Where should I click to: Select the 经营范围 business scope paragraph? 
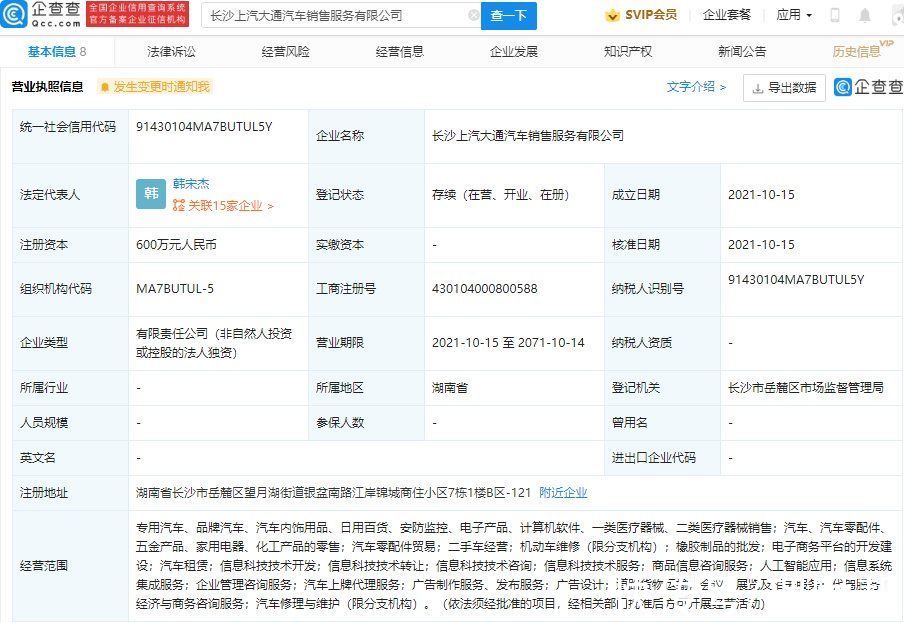[x=514, y=566]
